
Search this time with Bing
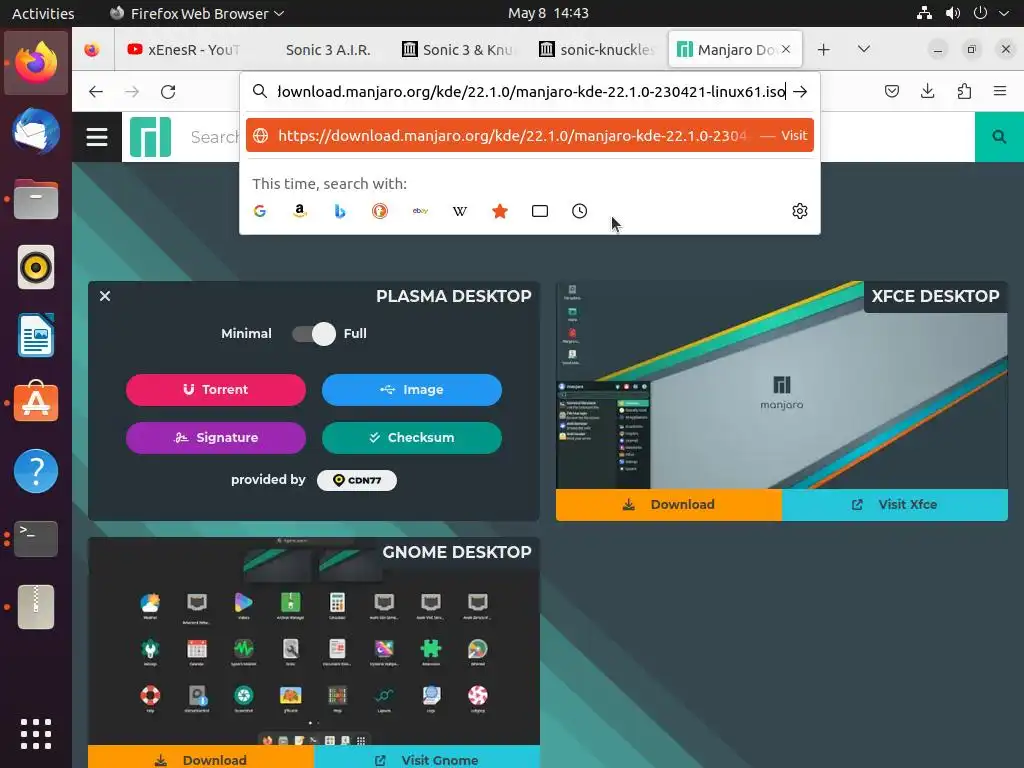[340, 211]
